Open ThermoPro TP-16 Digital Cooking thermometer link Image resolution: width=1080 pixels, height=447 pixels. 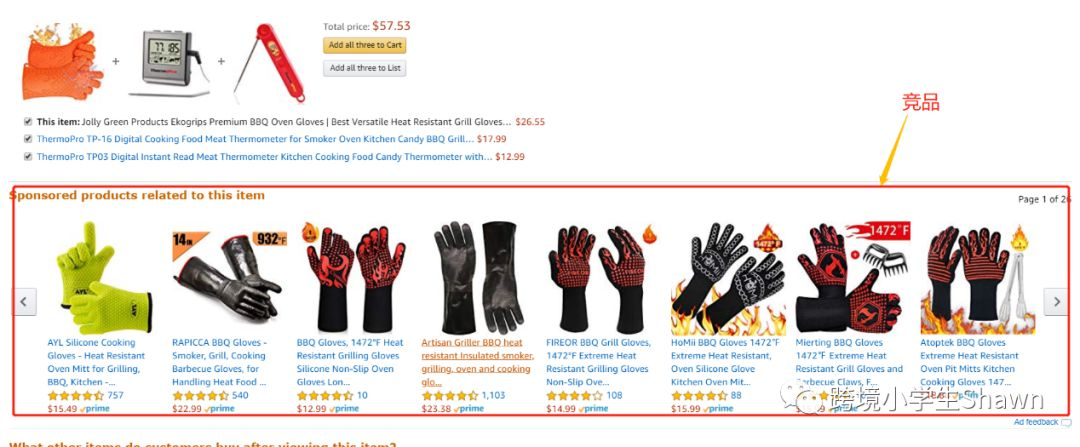[255, 139]
